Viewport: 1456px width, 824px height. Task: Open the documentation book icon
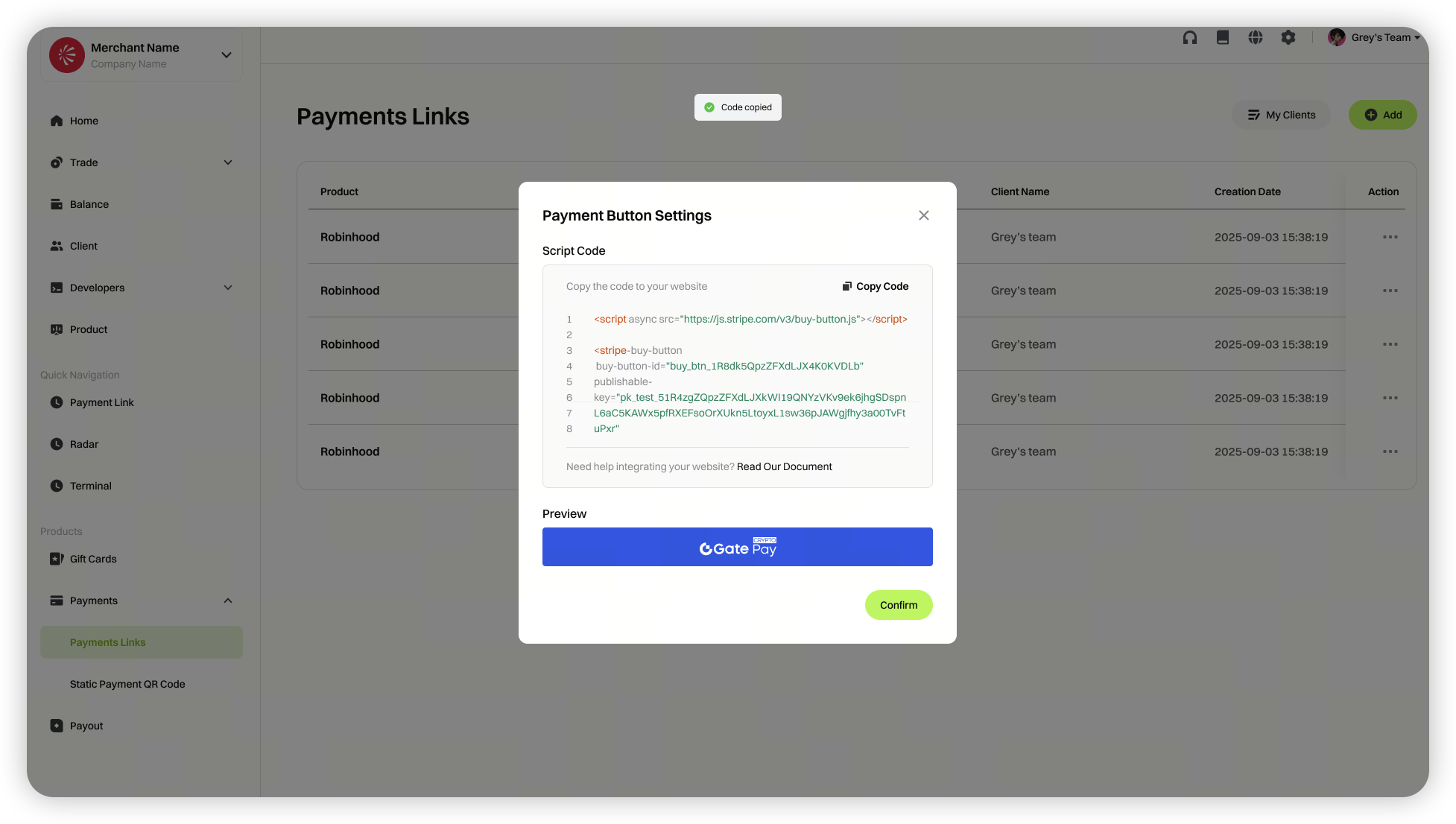(1223, 37)
